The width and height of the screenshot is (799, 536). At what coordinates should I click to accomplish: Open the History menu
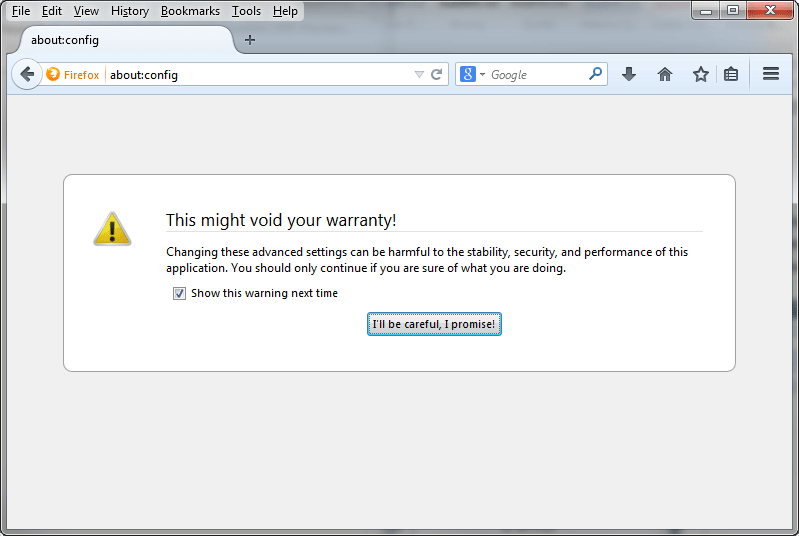130,11
